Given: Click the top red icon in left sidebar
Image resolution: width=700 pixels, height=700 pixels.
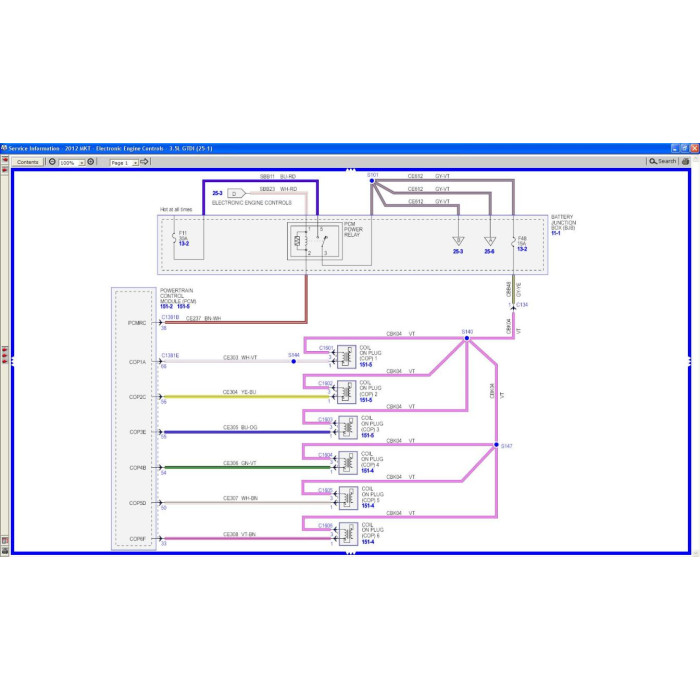Looking at the screenshot, I should tap(5, 160).
